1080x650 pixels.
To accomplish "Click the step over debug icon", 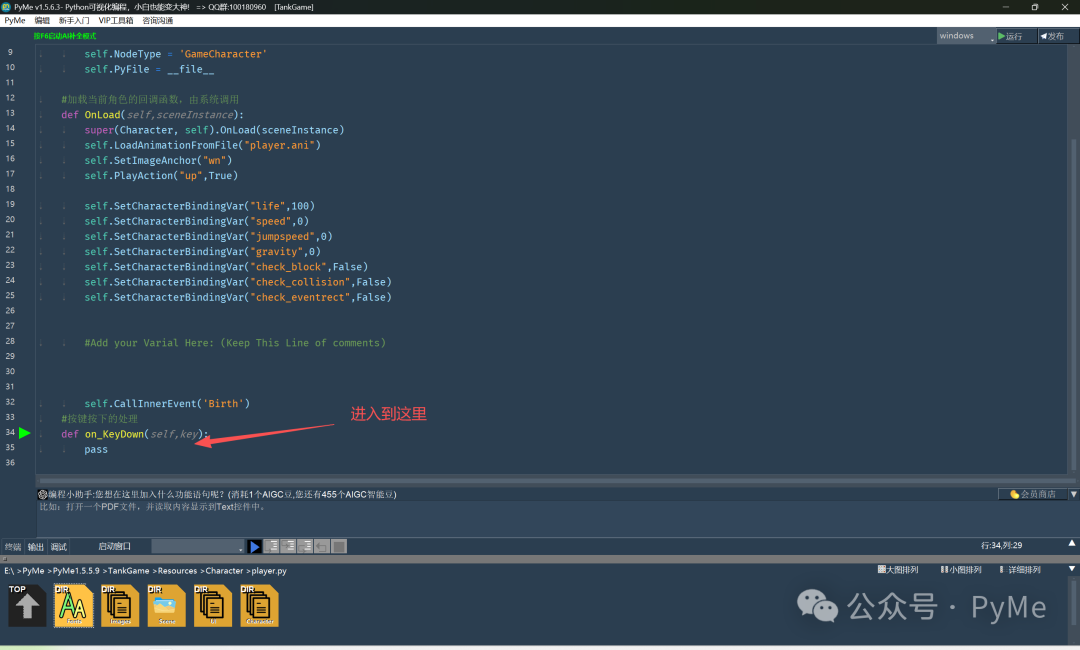I will (x=271, y=546).
